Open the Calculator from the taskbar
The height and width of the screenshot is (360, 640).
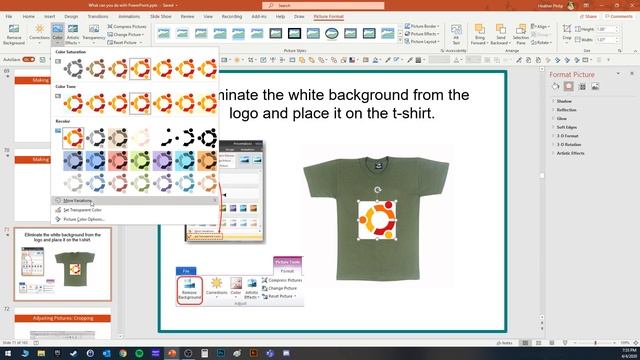pyautogui.click(x=204, y=353)
